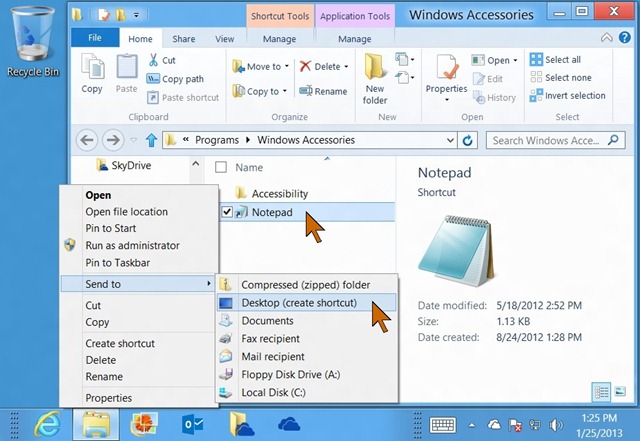Click the volume speaker tray icon

tap(556, 425)
